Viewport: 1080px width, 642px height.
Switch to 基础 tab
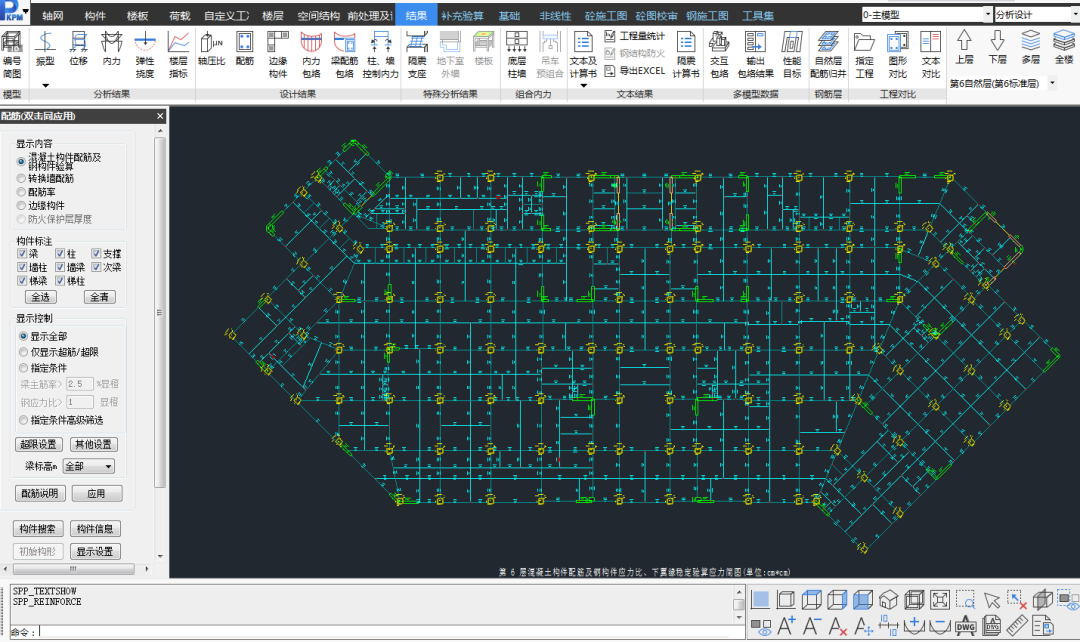pyautogui.click(x=510, y=15)
